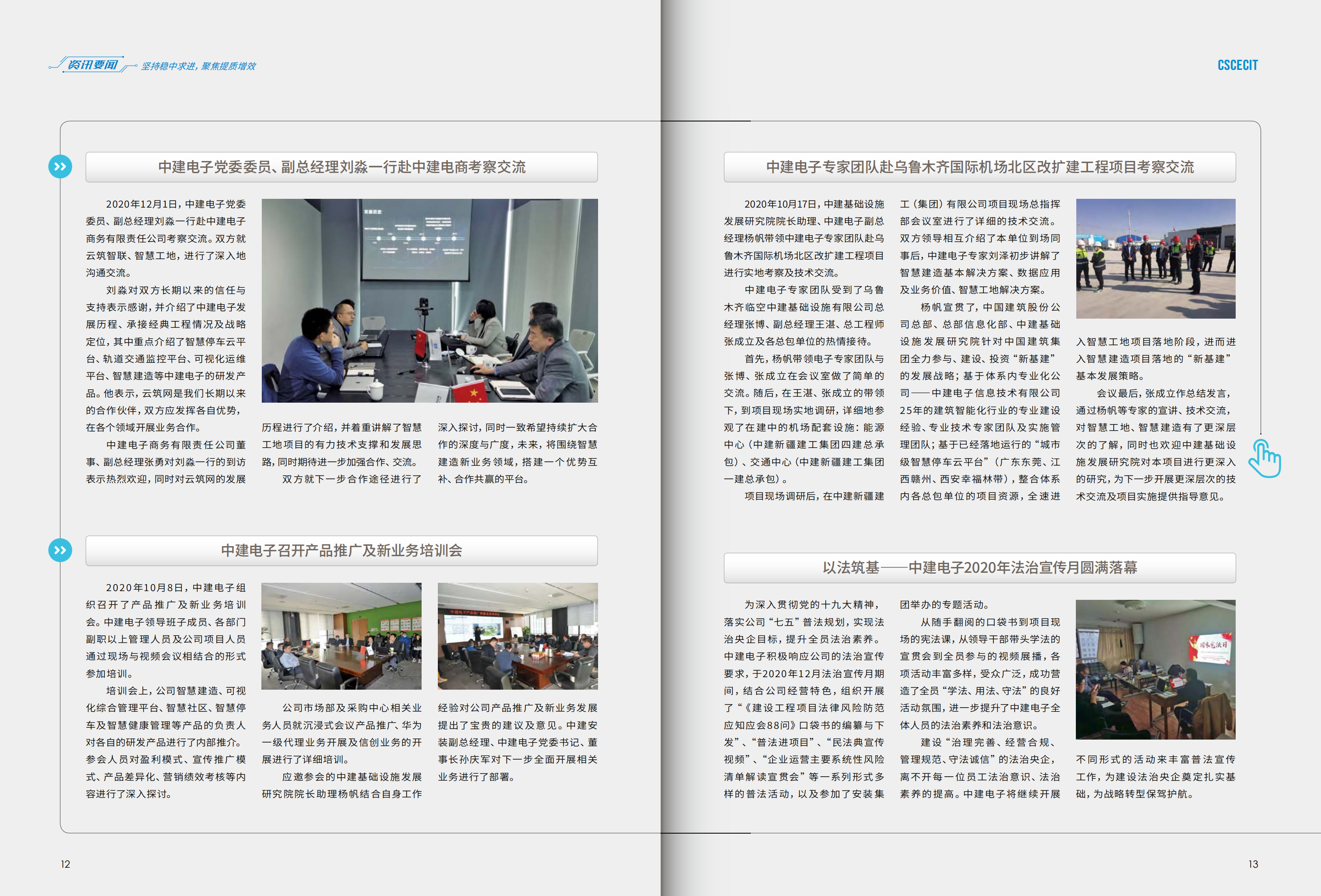Viewport: 1321px width, 896px height.
Task: Click the text 业务进行了部署。
Action: click(x=477, y=777)
